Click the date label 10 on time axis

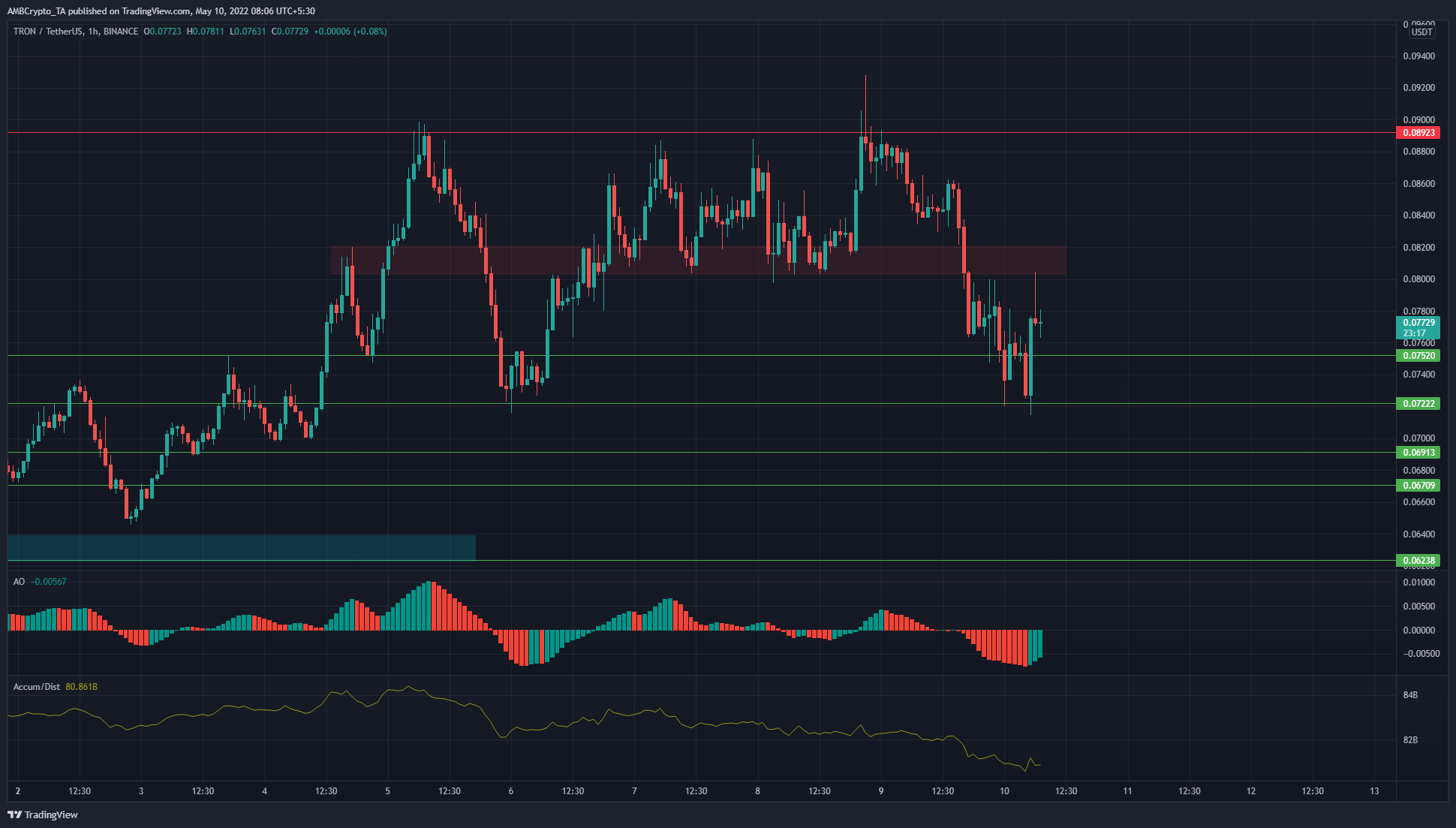[1004, 791]
